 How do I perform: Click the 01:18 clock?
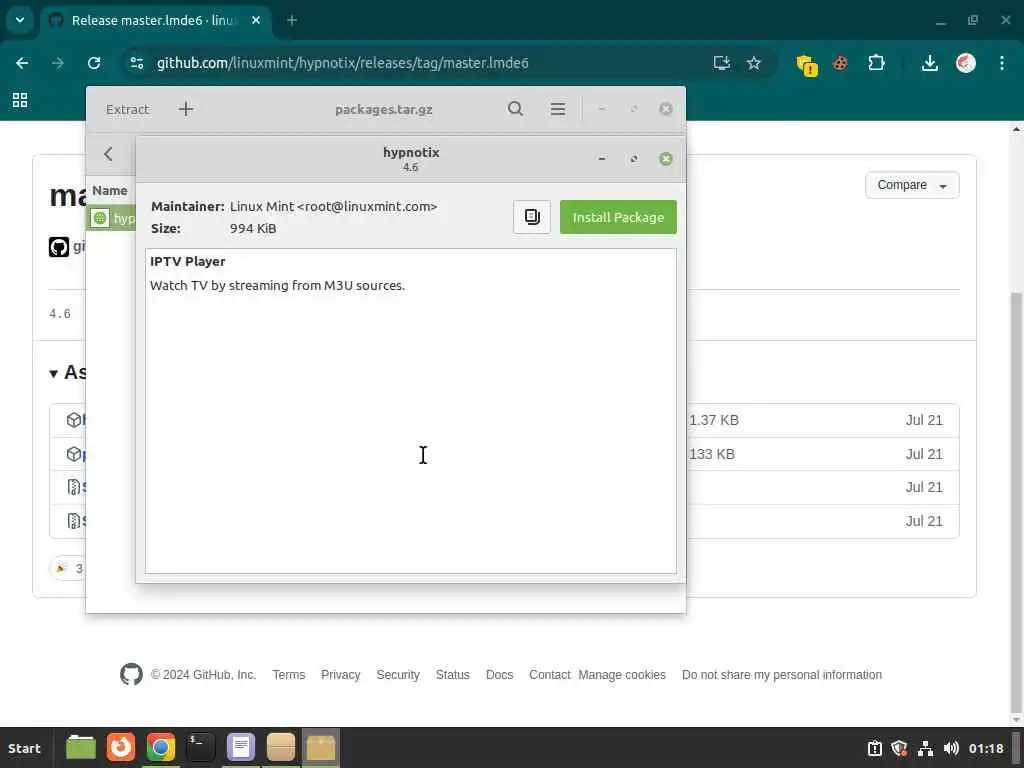[x=986, y=748]
